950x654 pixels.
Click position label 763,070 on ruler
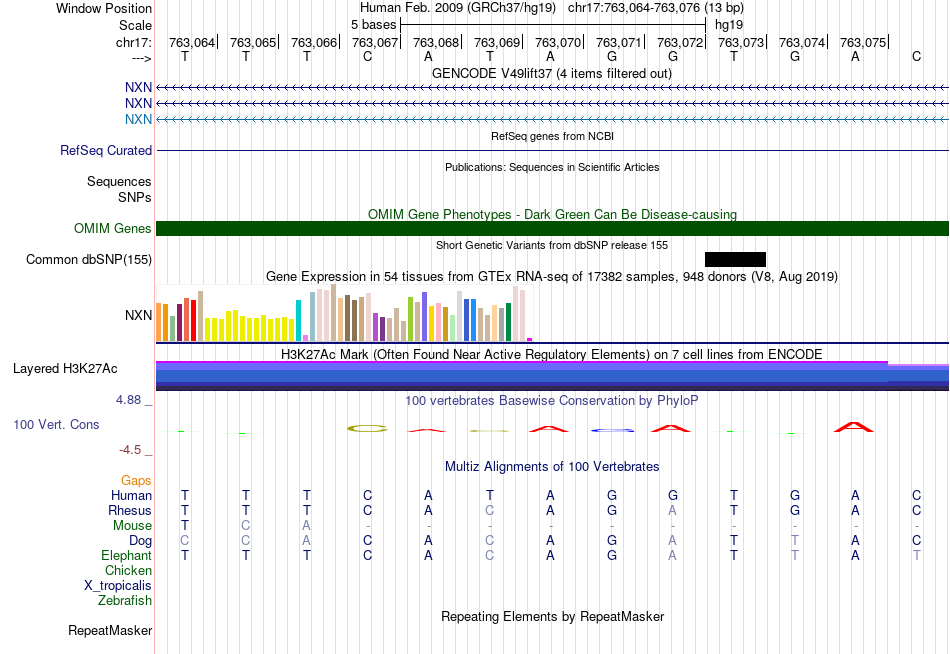pyautogui.click(x=557, y=42)
